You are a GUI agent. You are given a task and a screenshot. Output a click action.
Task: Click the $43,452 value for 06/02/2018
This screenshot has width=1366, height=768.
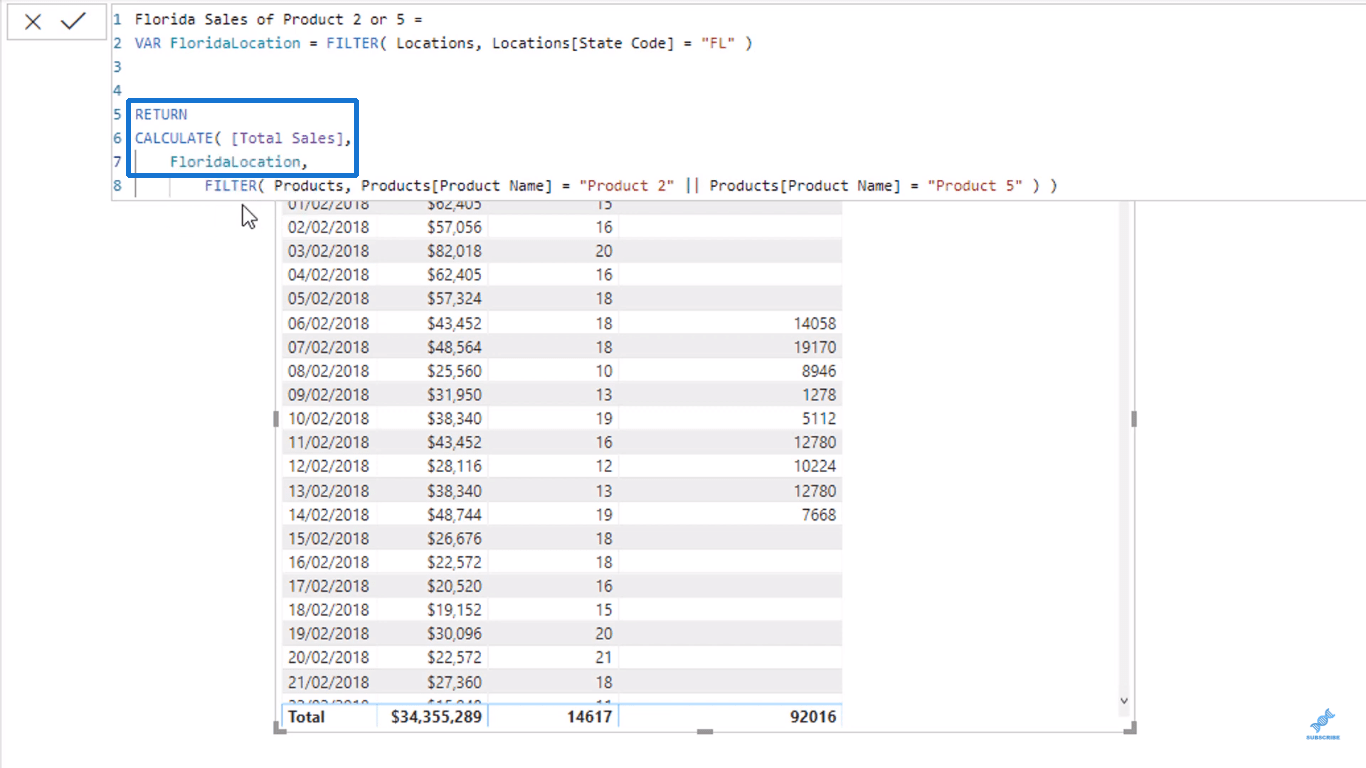[x=454, y=323]
